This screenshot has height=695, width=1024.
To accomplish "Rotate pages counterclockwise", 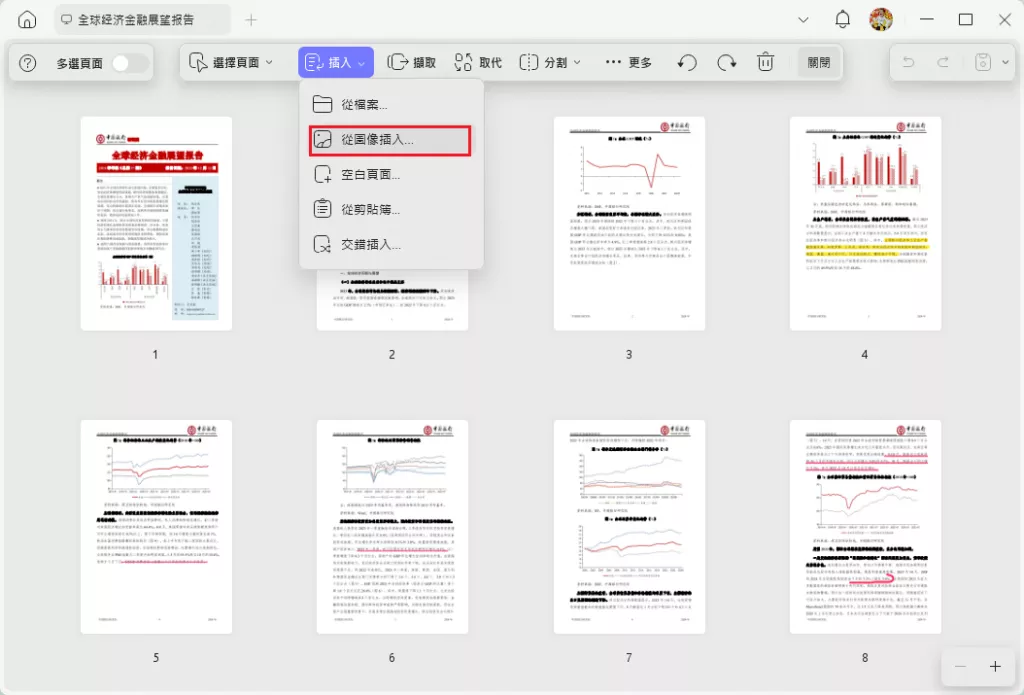I will (x=687, y=63).
